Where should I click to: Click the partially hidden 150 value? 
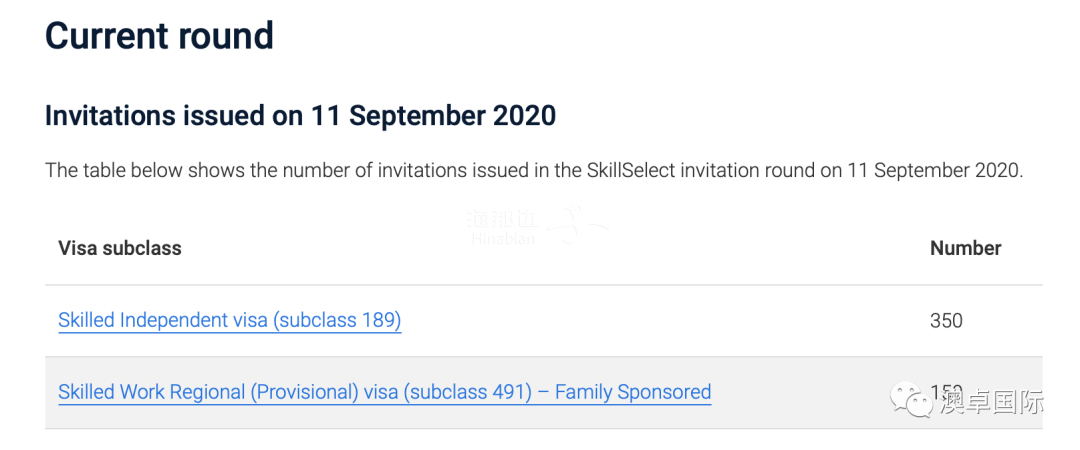[x=946, y=392]
